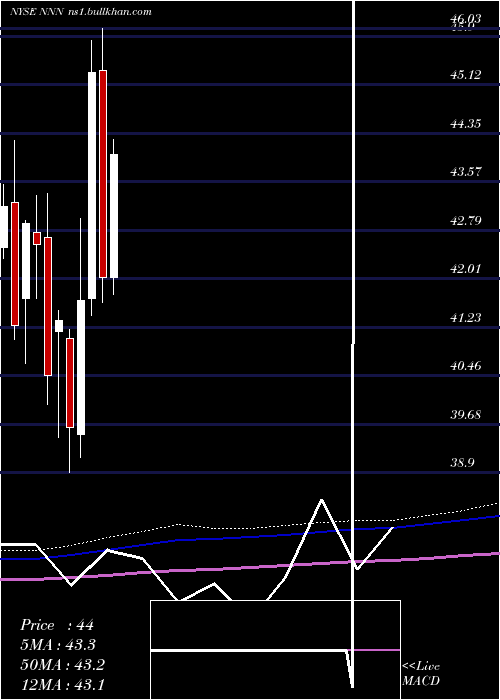Viewport: 500px width, 700px height.
Task: Click the 50MA : 43.2 readout
Action: [62, 665]
